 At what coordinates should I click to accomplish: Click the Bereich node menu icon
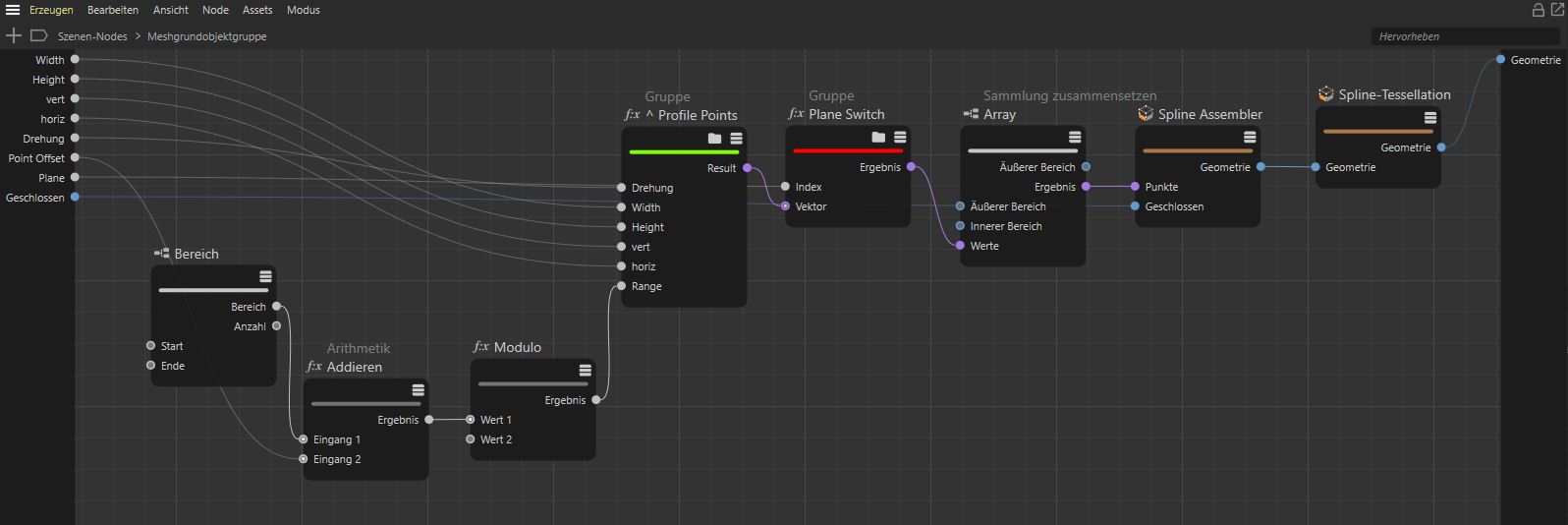(265, 277)
